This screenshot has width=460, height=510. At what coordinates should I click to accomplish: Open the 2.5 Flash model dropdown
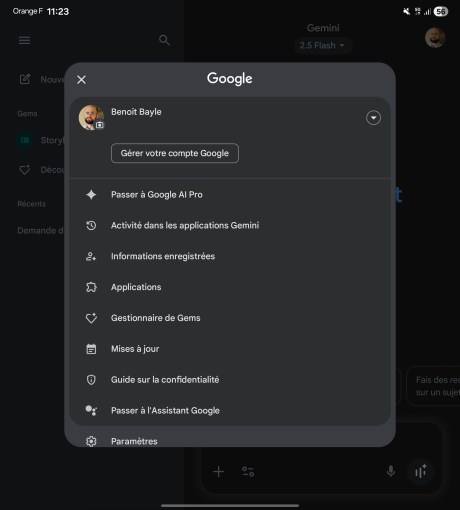[x=322, y=45]
